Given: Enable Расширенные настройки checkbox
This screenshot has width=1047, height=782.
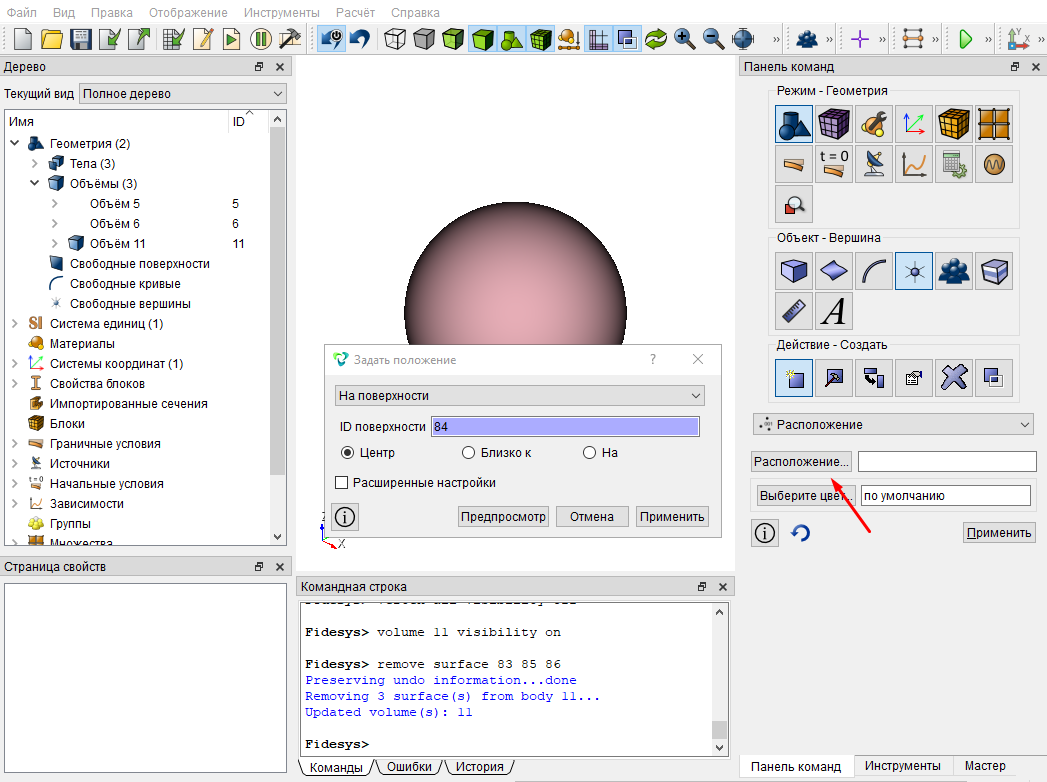Looking at the screenshot, I should click(341, 482).
